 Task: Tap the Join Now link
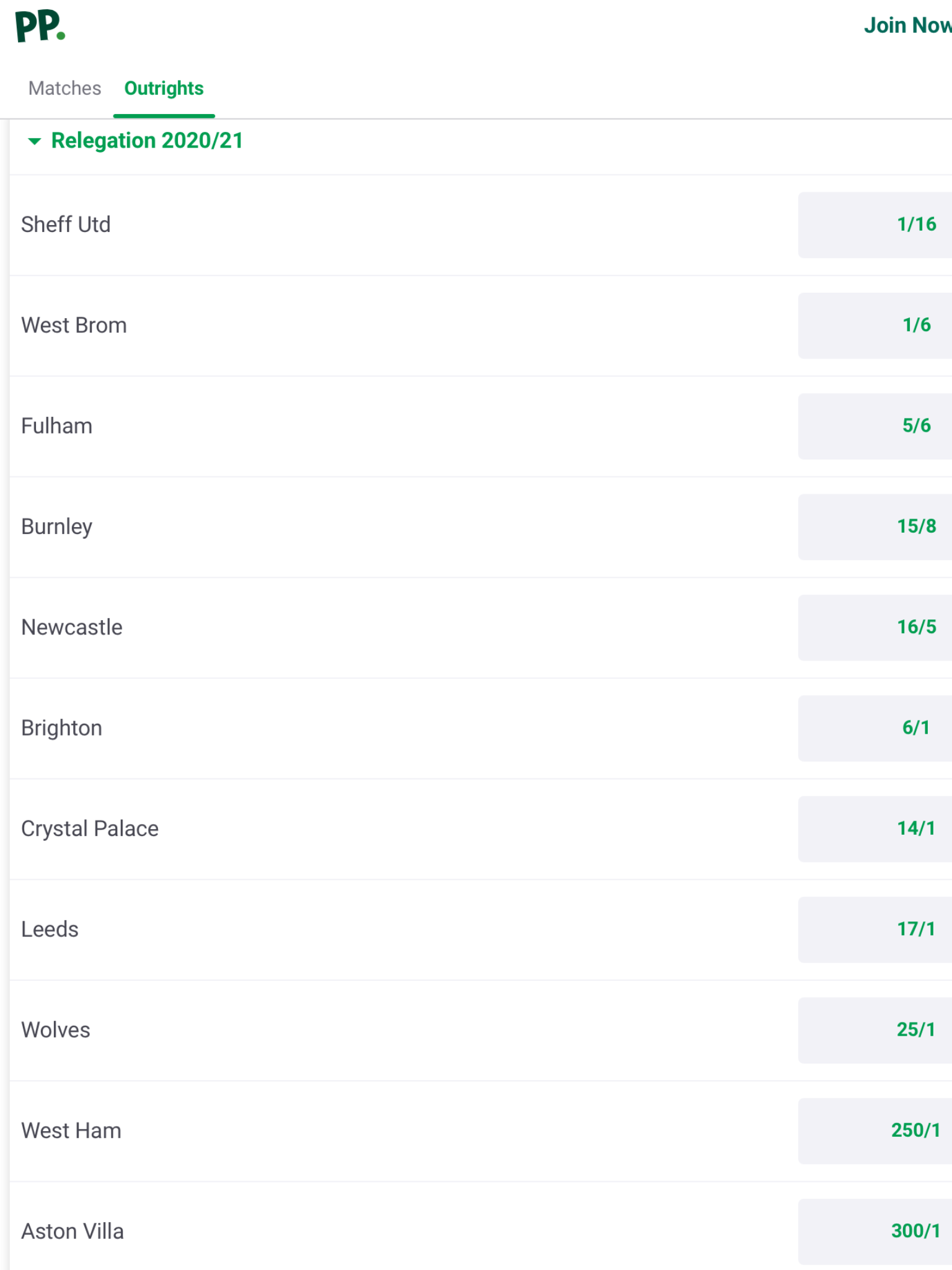907,25
